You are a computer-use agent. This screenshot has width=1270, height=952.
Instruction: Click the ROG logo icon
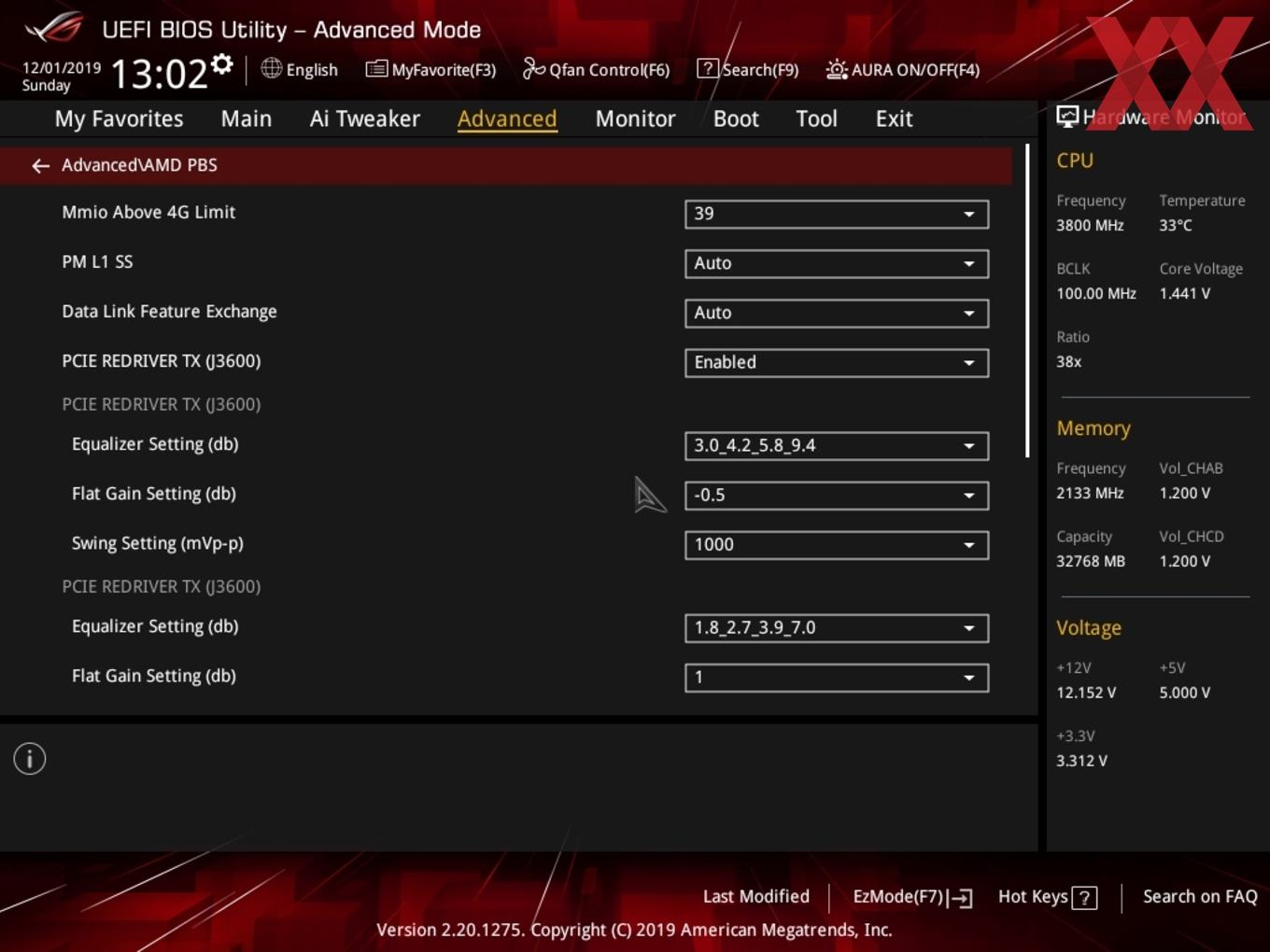click(54, 28)
